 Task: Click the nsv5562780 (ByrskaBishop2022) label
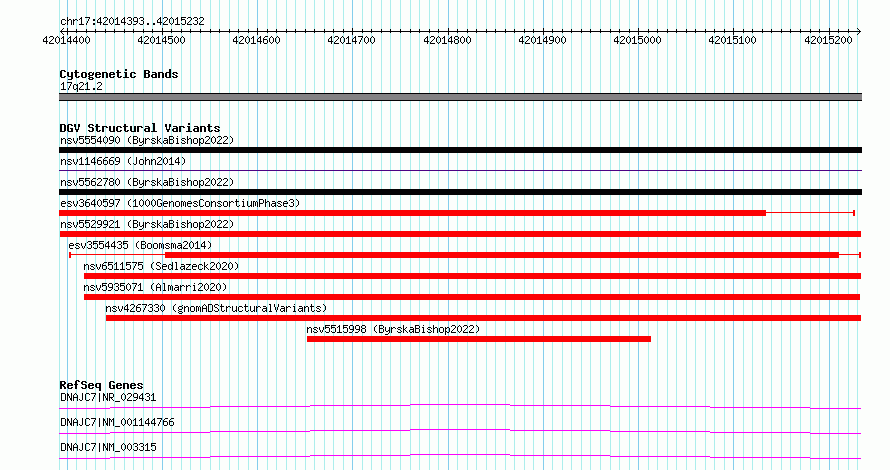147,182
